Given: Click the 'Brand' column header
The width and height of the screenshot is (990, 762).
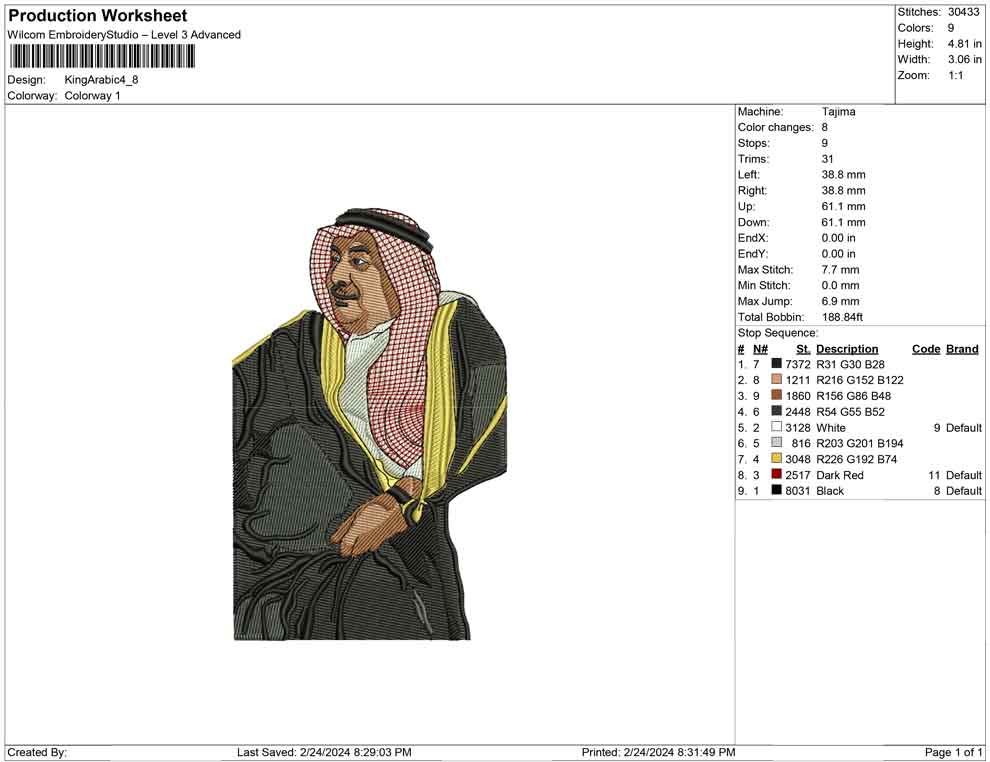Looking at the screenshot, I should click(x=962, y=348).
